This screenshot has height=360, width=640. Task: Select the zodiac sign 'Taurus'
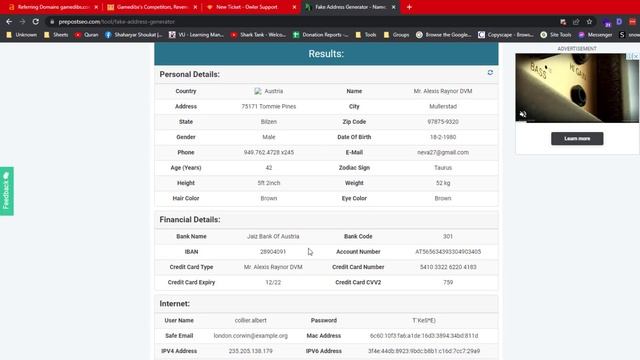pos(443,168)
